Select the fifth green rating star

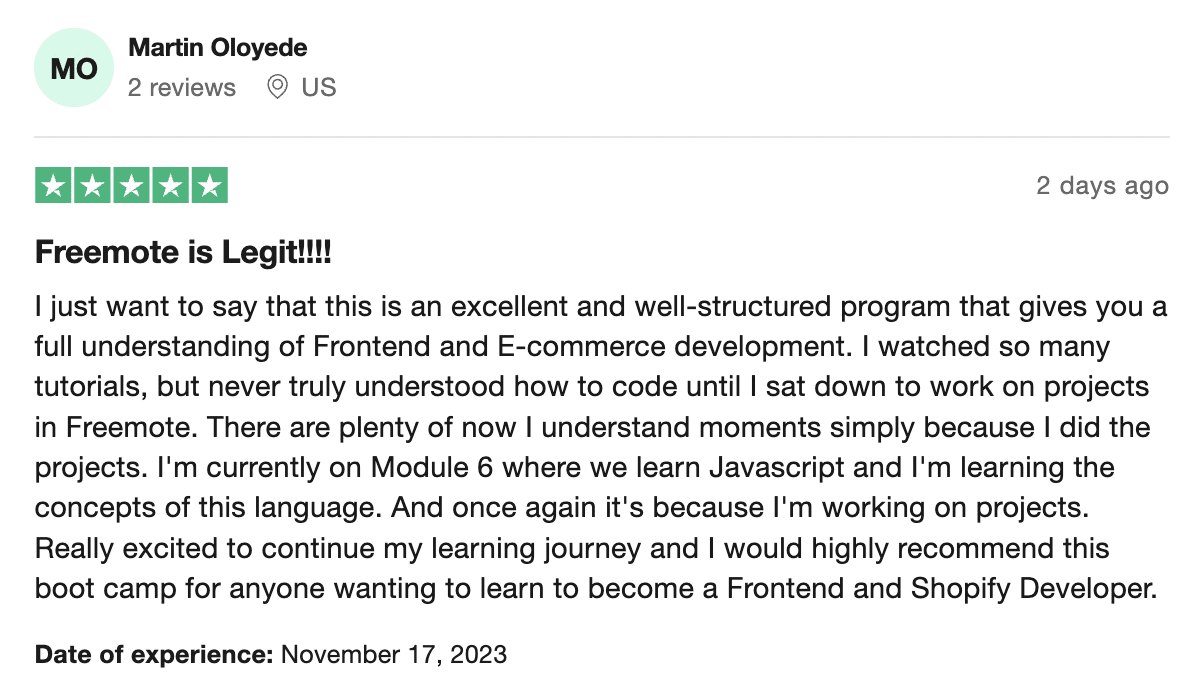click(209, 186)
